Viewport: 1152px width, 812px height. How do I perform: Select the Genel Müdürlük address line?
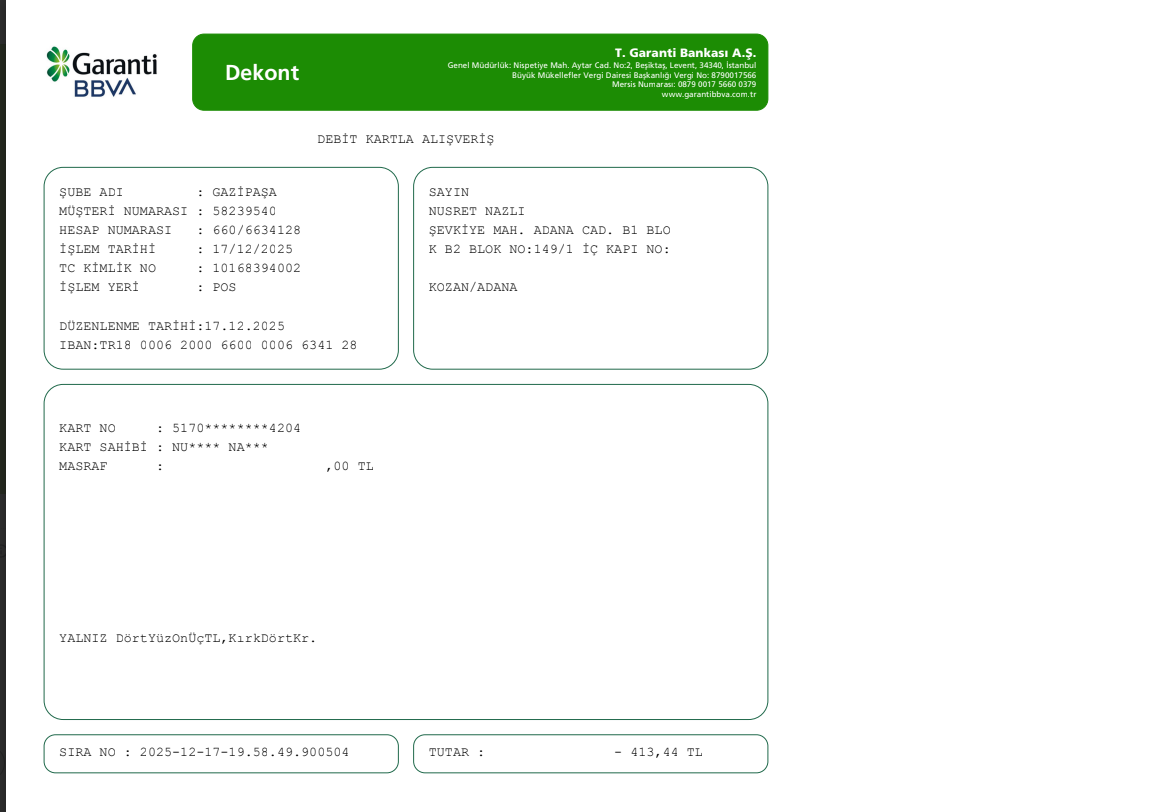tap(602, 65)
